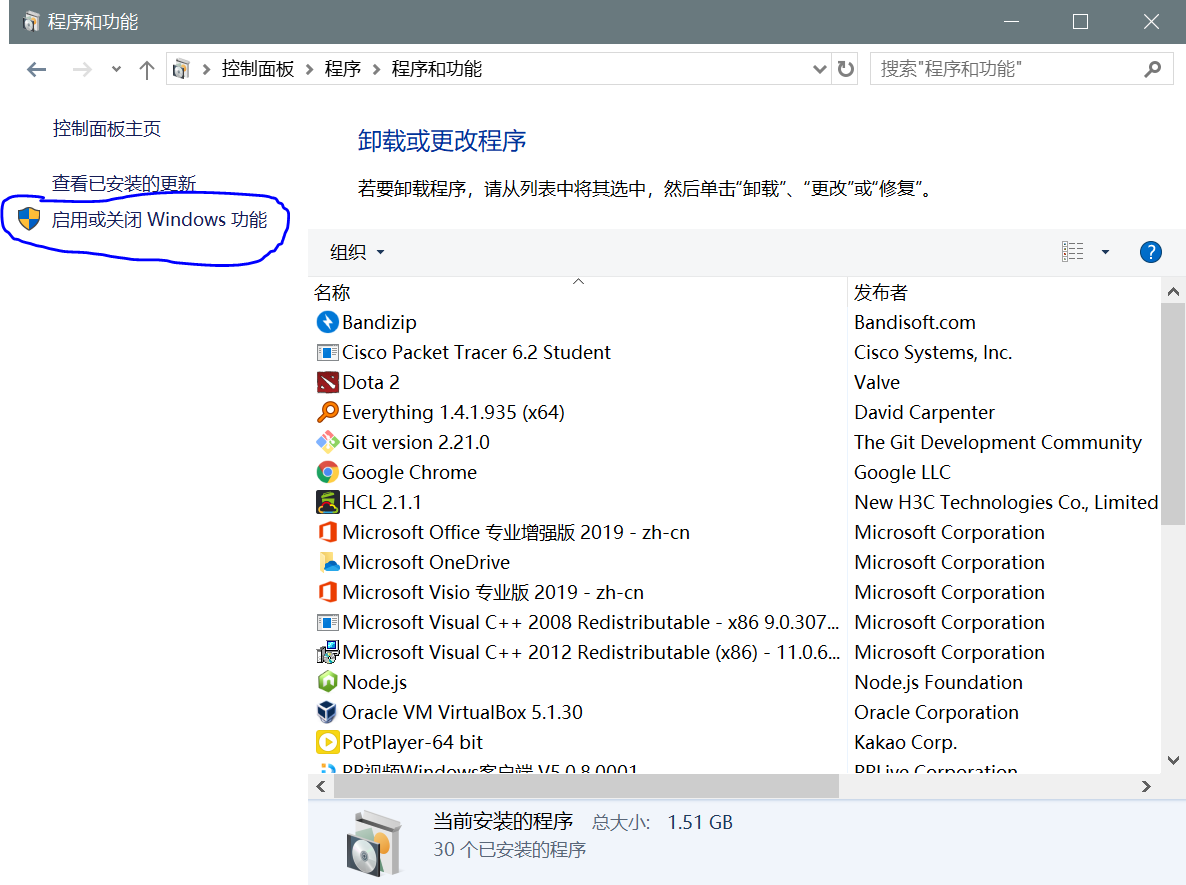Click the Dota 2 icon in list
Viewport: 1186px width, 885px height.
[x=327, y=382]
